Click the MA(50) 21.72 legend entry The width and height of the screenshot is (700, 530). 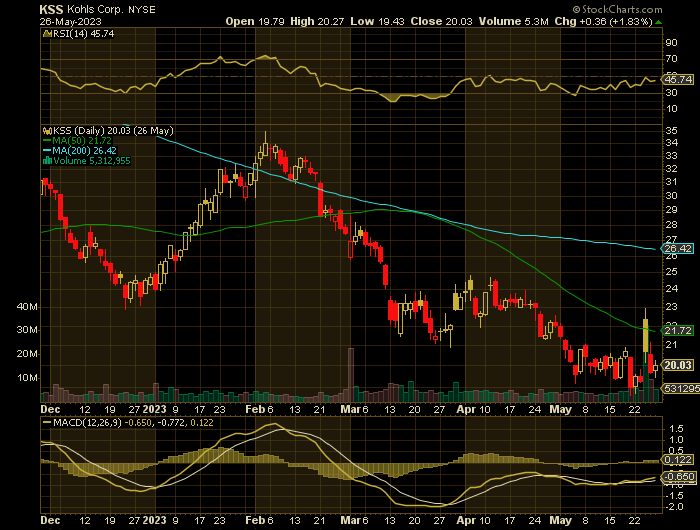click(77, 141)
